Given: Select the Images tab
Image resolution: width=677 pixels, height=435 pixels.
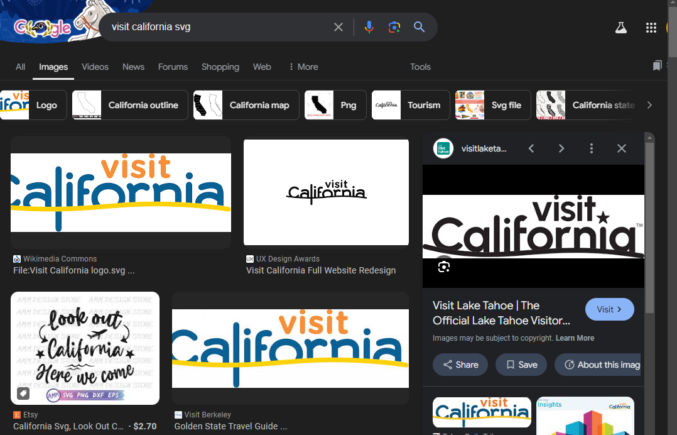Looking at the screenshot, I should (x=53, y=67).
